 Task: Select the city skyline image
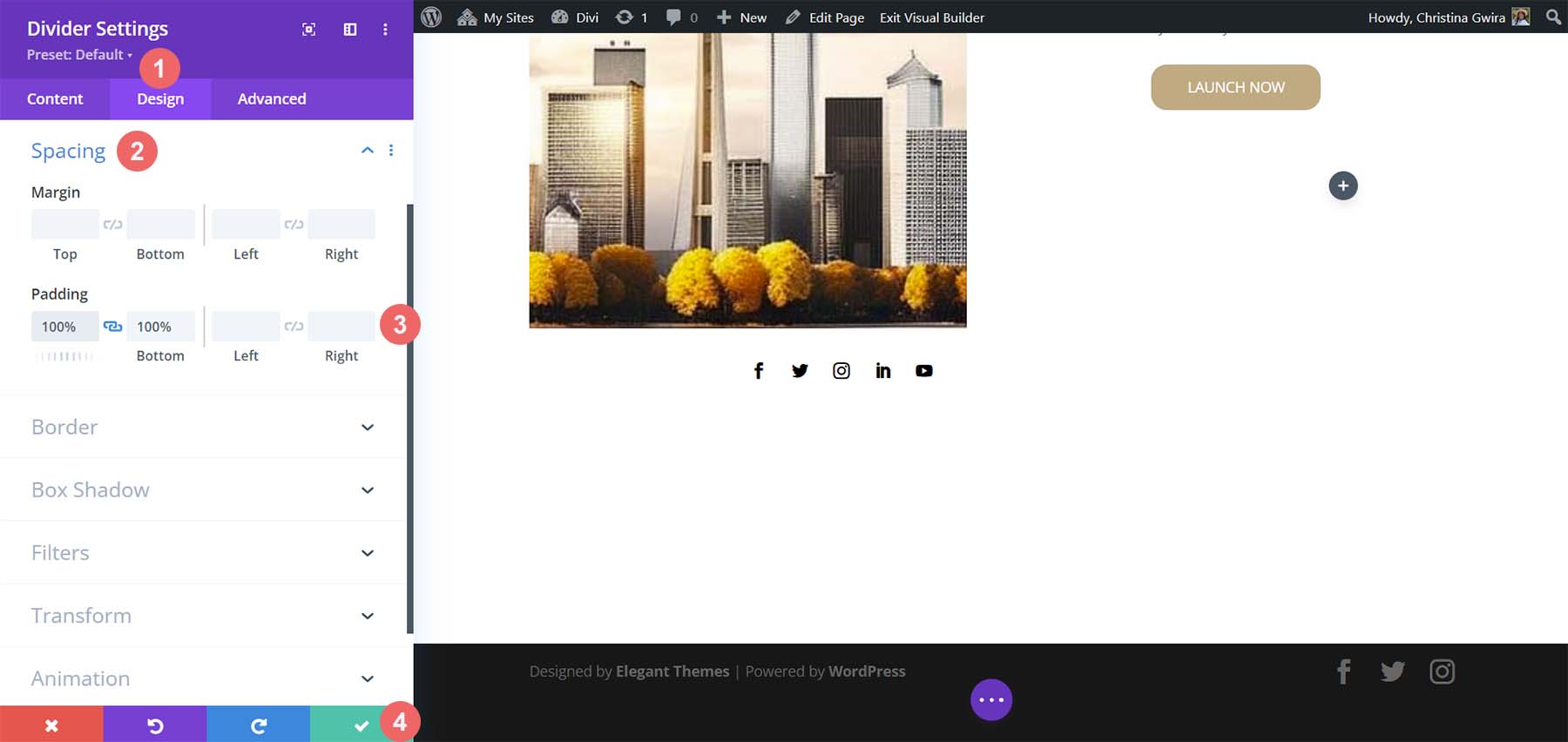coord(747,180)
